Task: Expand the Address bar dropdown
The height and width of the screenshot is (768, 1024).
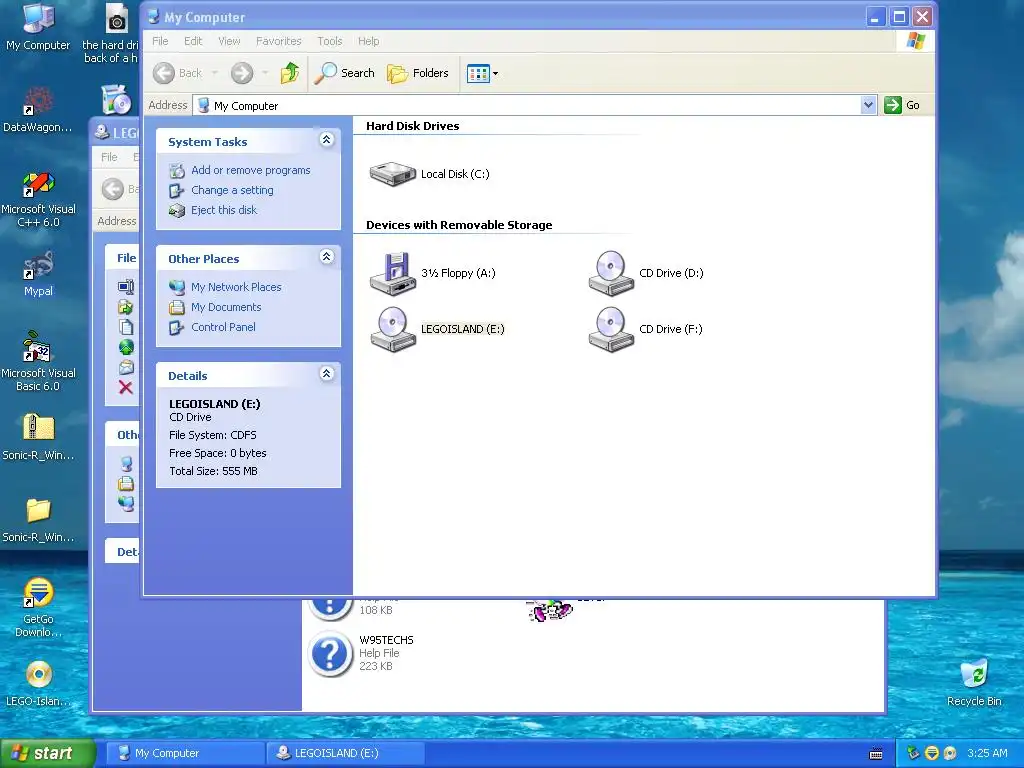Action: click(x=868, y=105)
